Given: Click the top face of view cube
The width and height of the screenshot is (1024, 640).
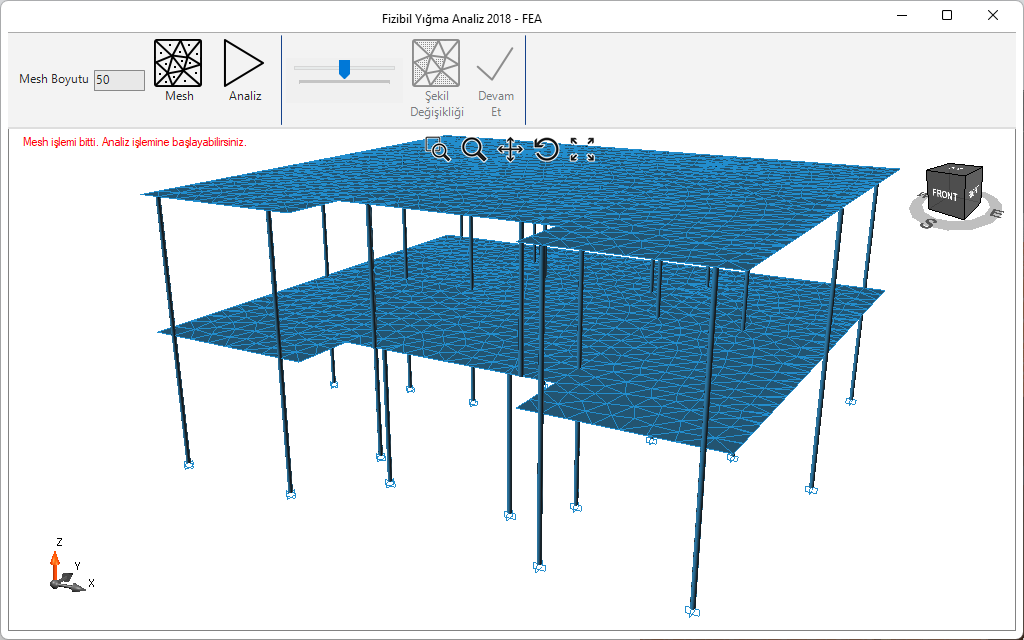Looking at the screenshot, I should [x=955, y=170].
